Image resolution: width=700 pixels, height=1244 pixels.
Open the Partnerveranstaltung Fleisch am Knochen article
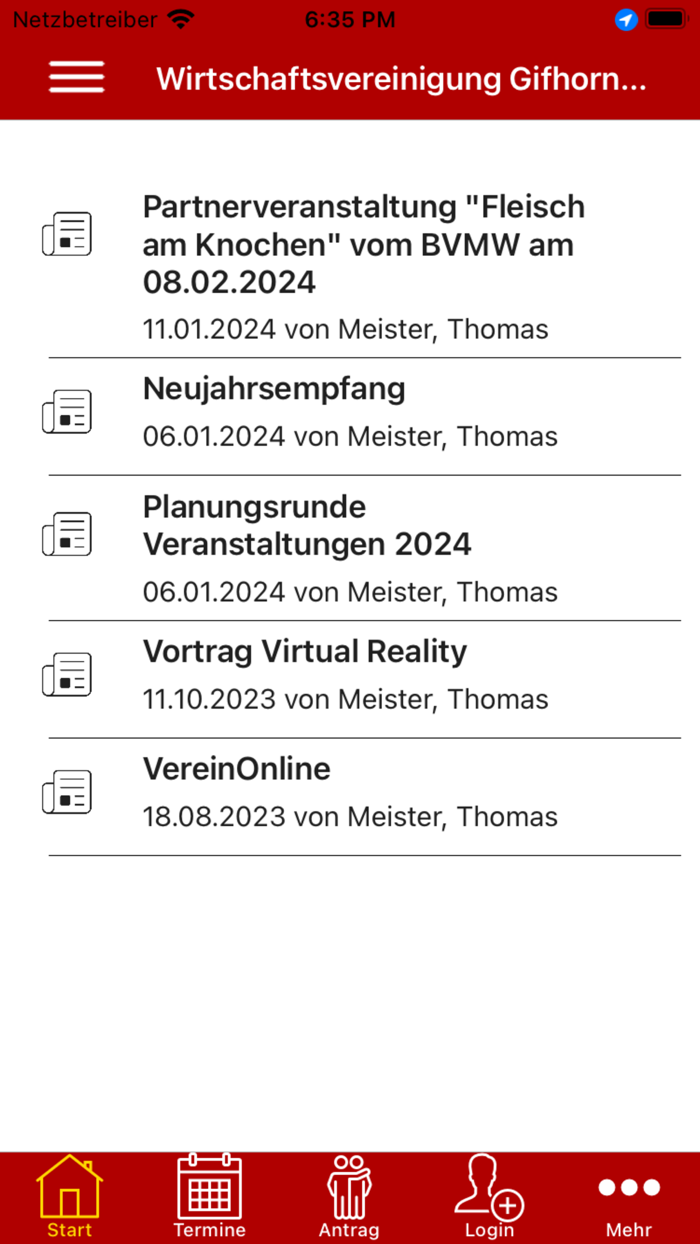pyautogui.click(x=364, y=244)
